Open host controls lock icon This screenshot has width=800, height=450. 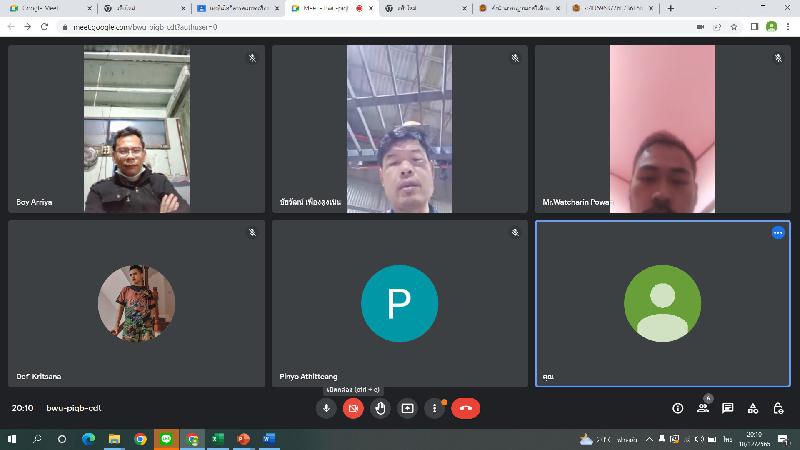tap(778, 408)
